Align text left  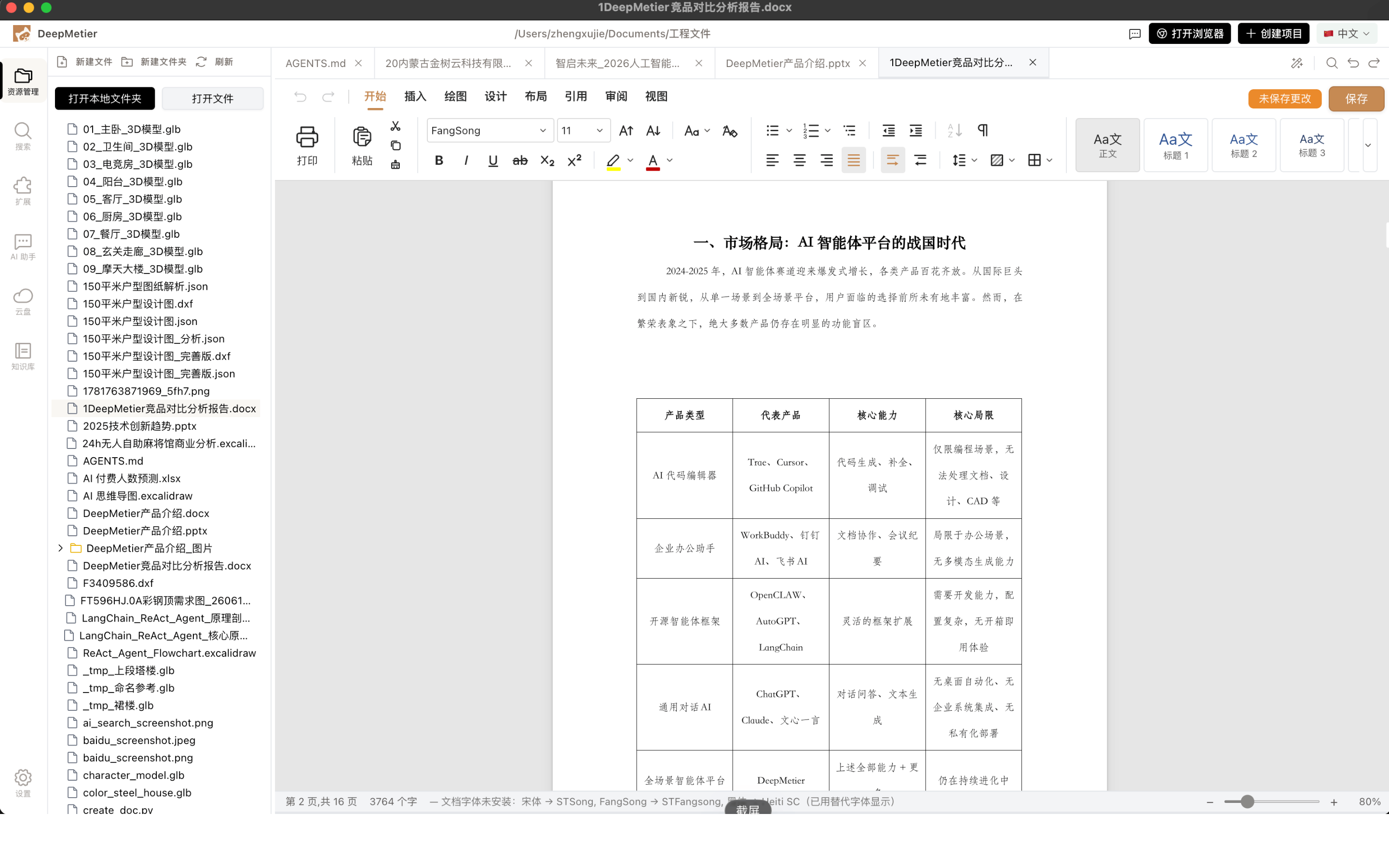click(773, 161)
